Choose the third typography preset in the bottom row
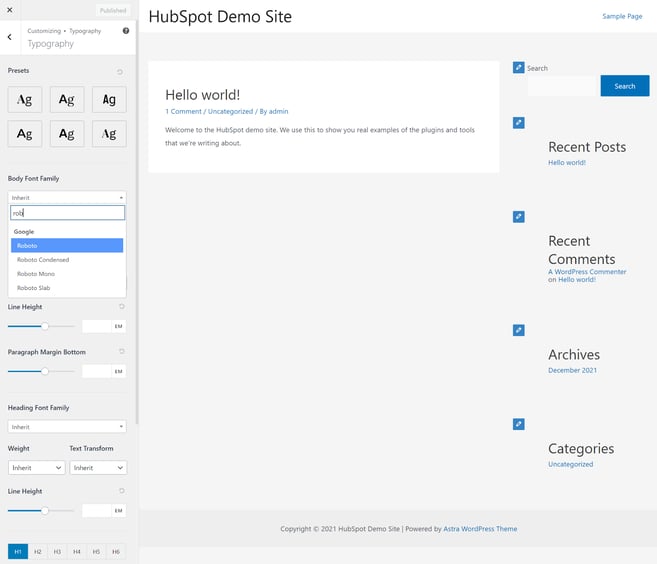The image size is (657, 564). (109, 134)
